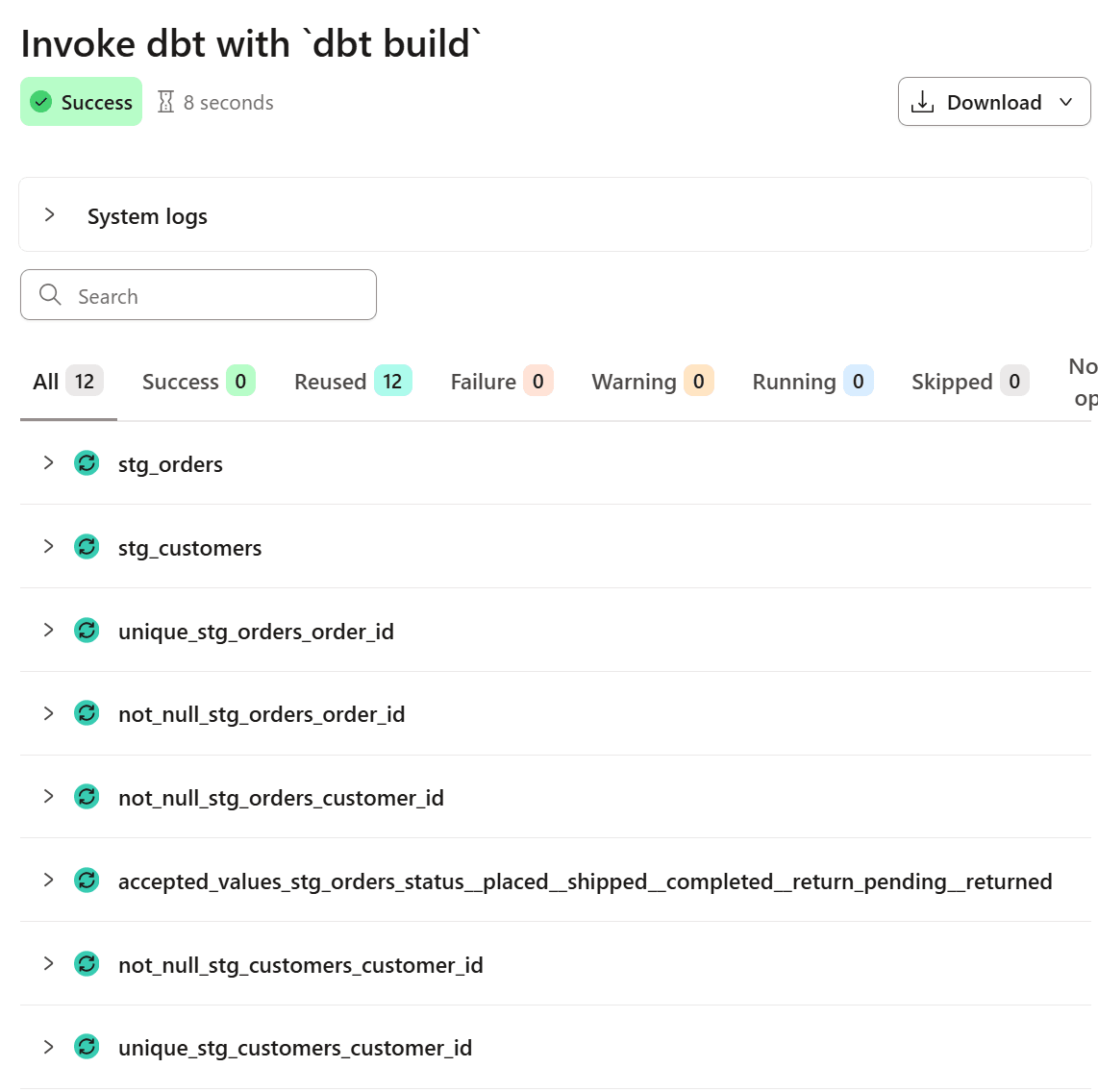Viewport: 1098px width, 1092px height.
Task: Switch to the Success tab
Action: point(198,382)
